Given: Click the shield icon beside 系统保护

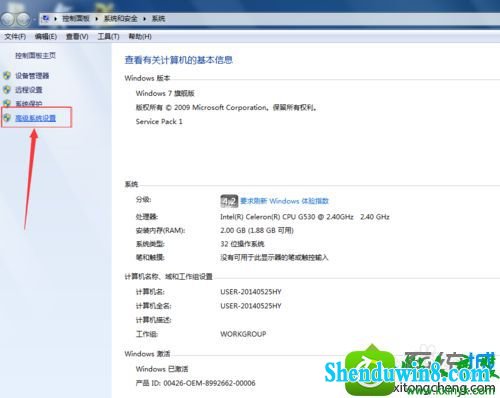Looking at the screenshot, I should [7, 103].
